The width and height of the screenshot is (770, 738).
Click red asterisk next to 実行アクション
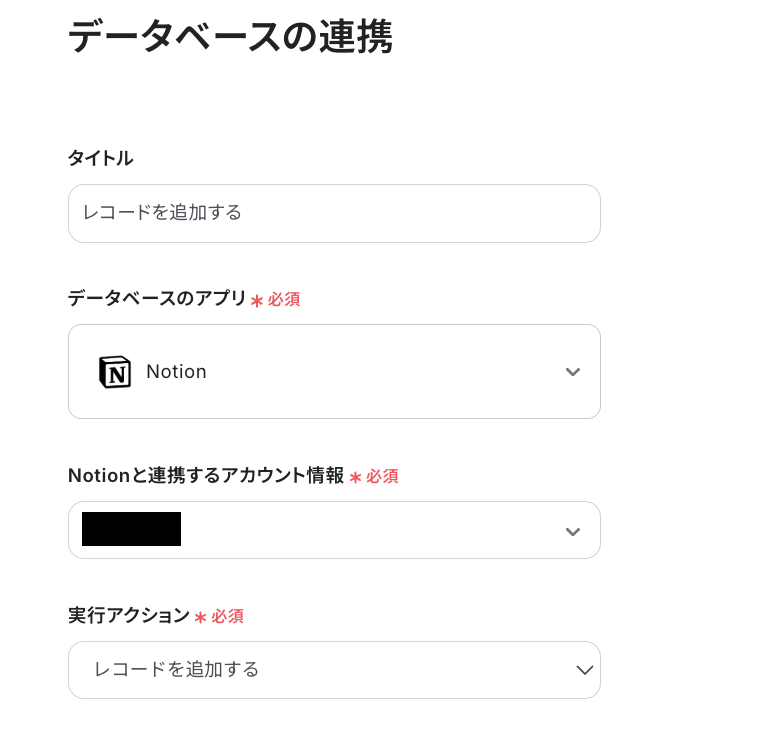200,618
